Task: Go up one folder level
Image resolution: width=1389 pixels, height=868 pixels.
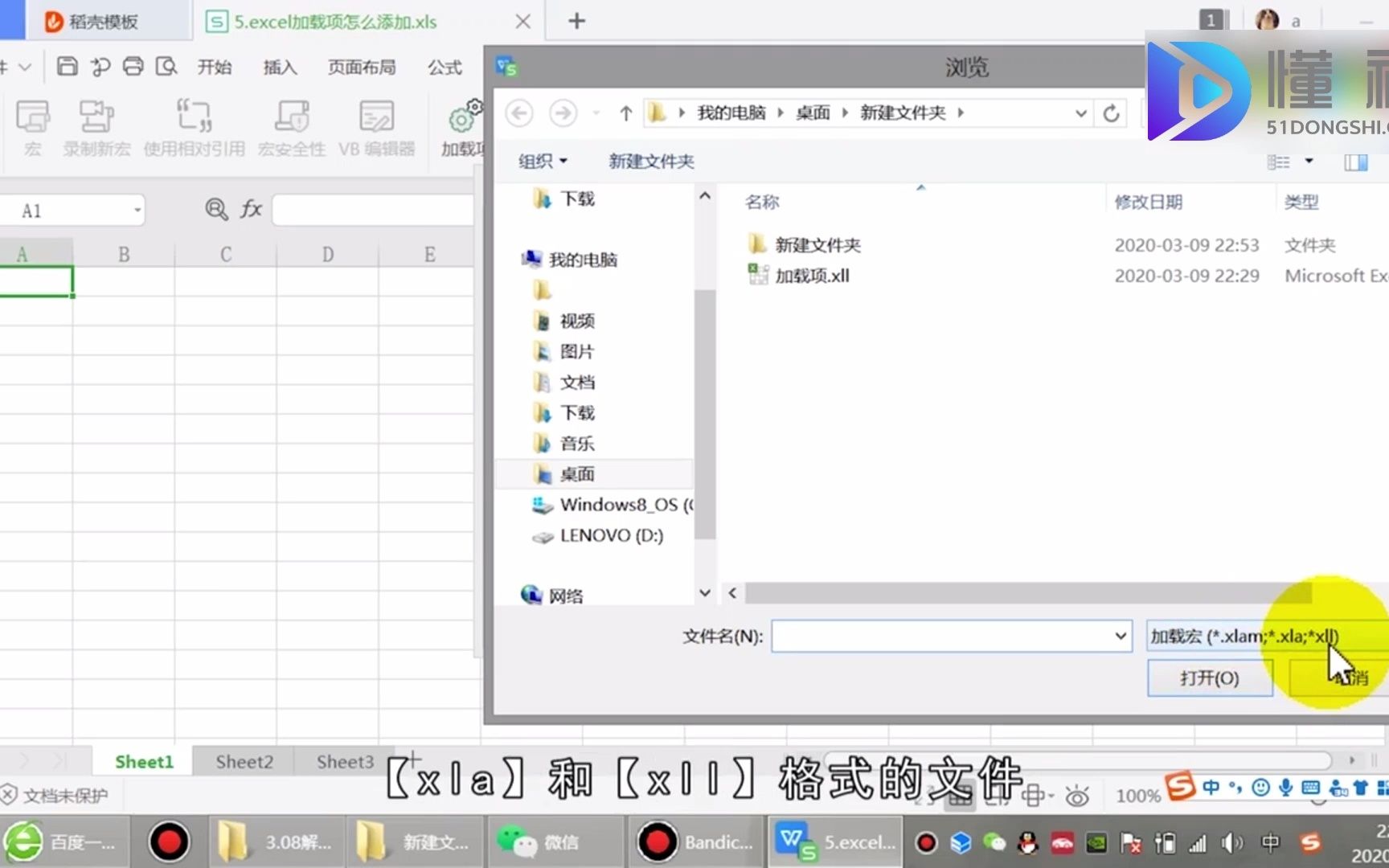Action: (626, 113)
